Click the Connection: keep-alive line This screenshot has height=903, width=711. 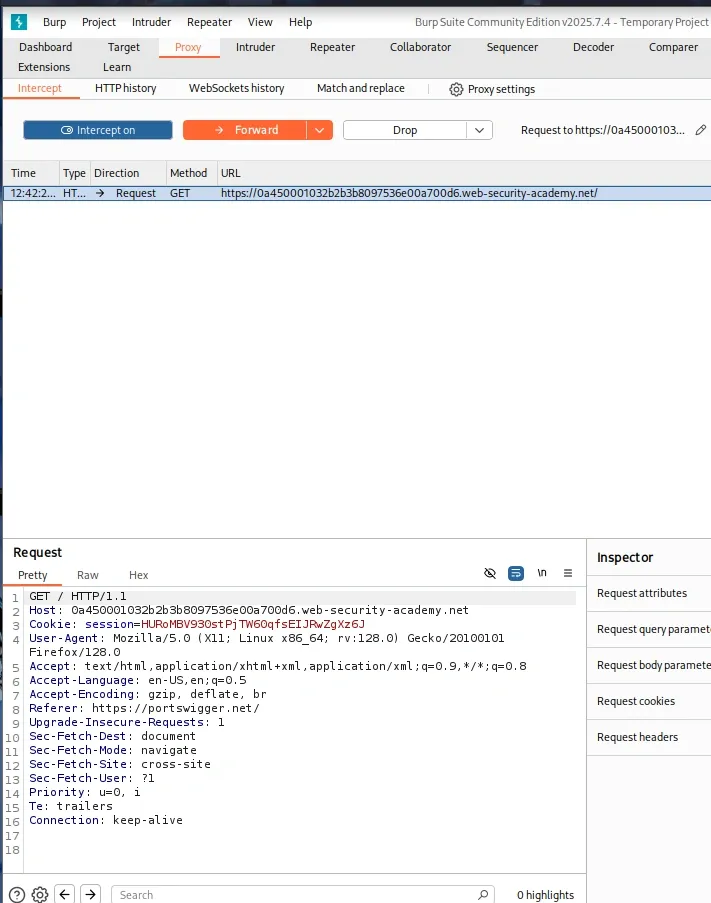pos(106,820)
